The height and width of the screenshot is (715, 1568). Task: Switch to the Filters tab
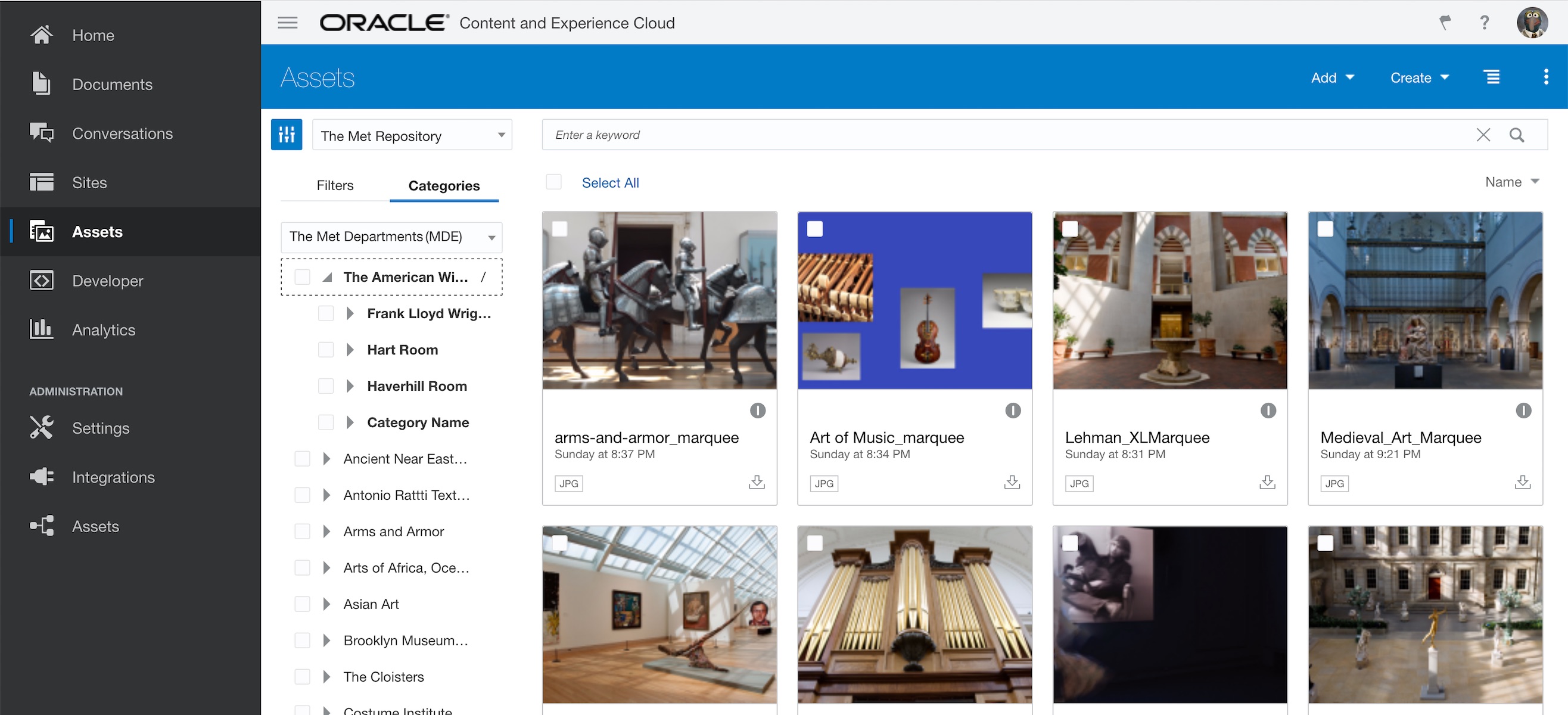coord(335,185)
